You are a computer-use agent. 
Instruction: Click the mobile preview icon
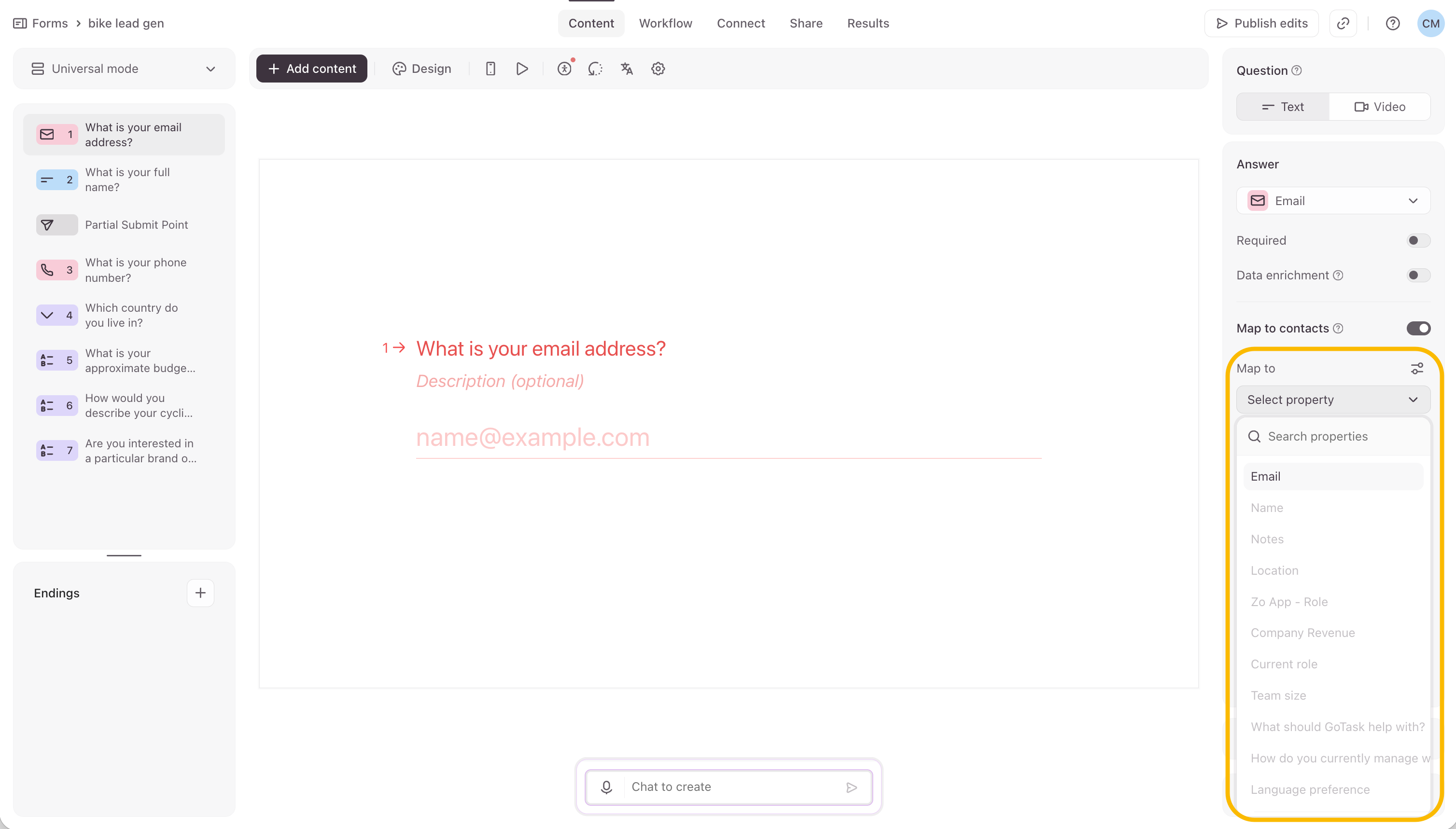(x=490, y=69)
